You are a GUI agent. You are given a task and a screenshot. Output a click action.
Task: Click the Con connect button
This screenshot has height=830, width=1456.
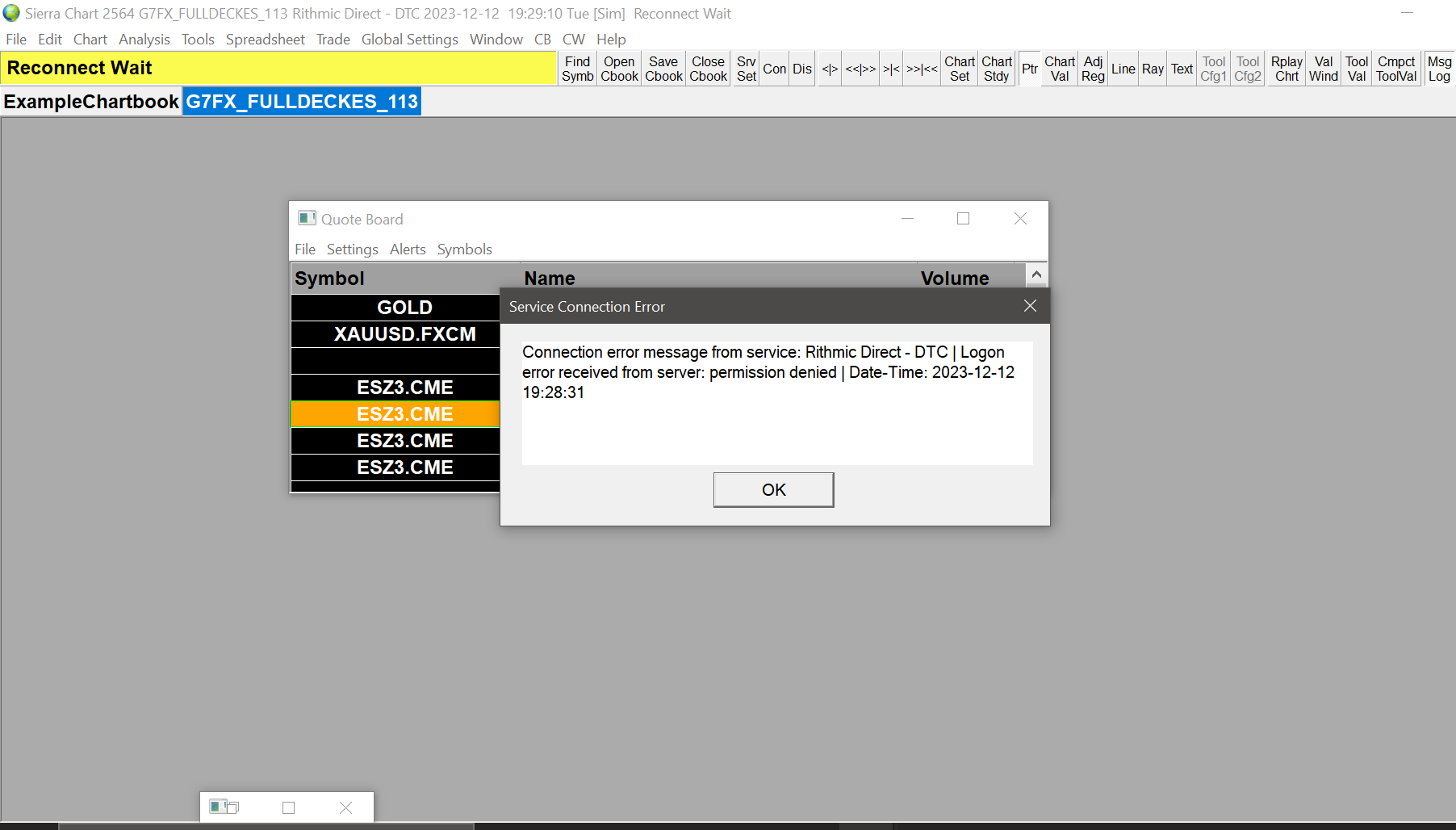pos(775,69)
